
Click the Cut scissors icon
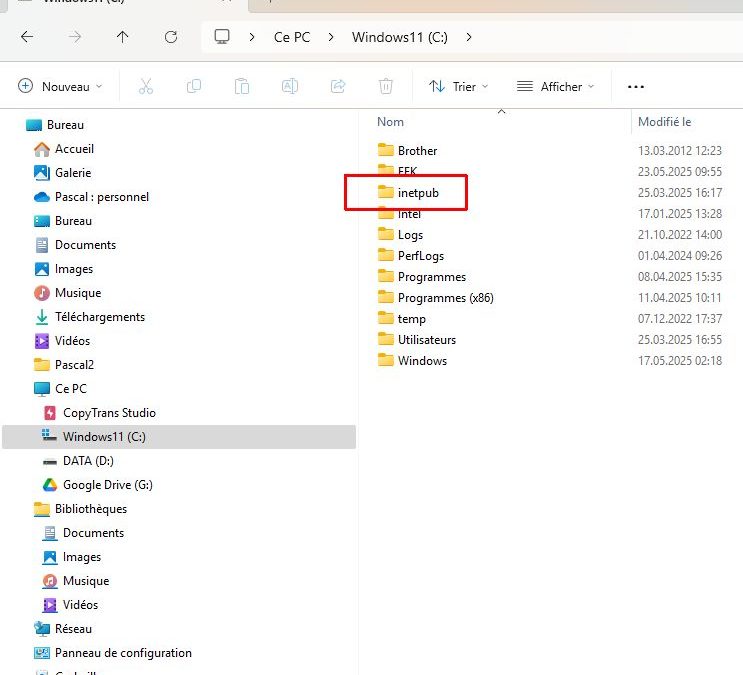[x=146, y=86]
